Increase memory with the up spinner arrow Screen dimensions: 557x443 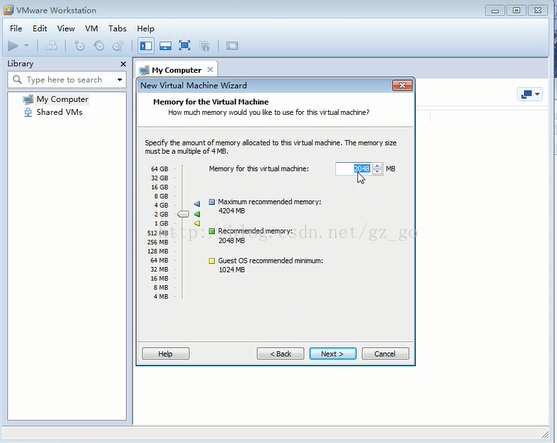(377, 166)
